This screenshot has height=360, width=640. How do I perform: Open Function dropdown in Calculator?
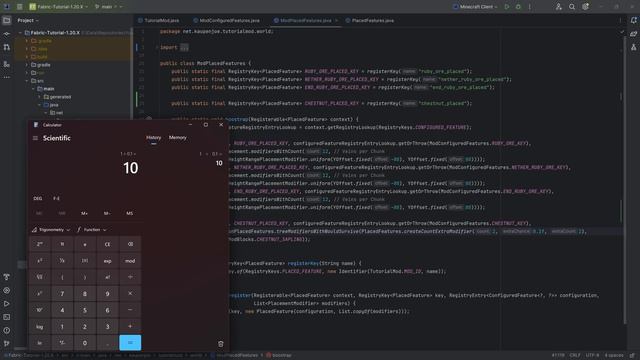tap(91, 230)
